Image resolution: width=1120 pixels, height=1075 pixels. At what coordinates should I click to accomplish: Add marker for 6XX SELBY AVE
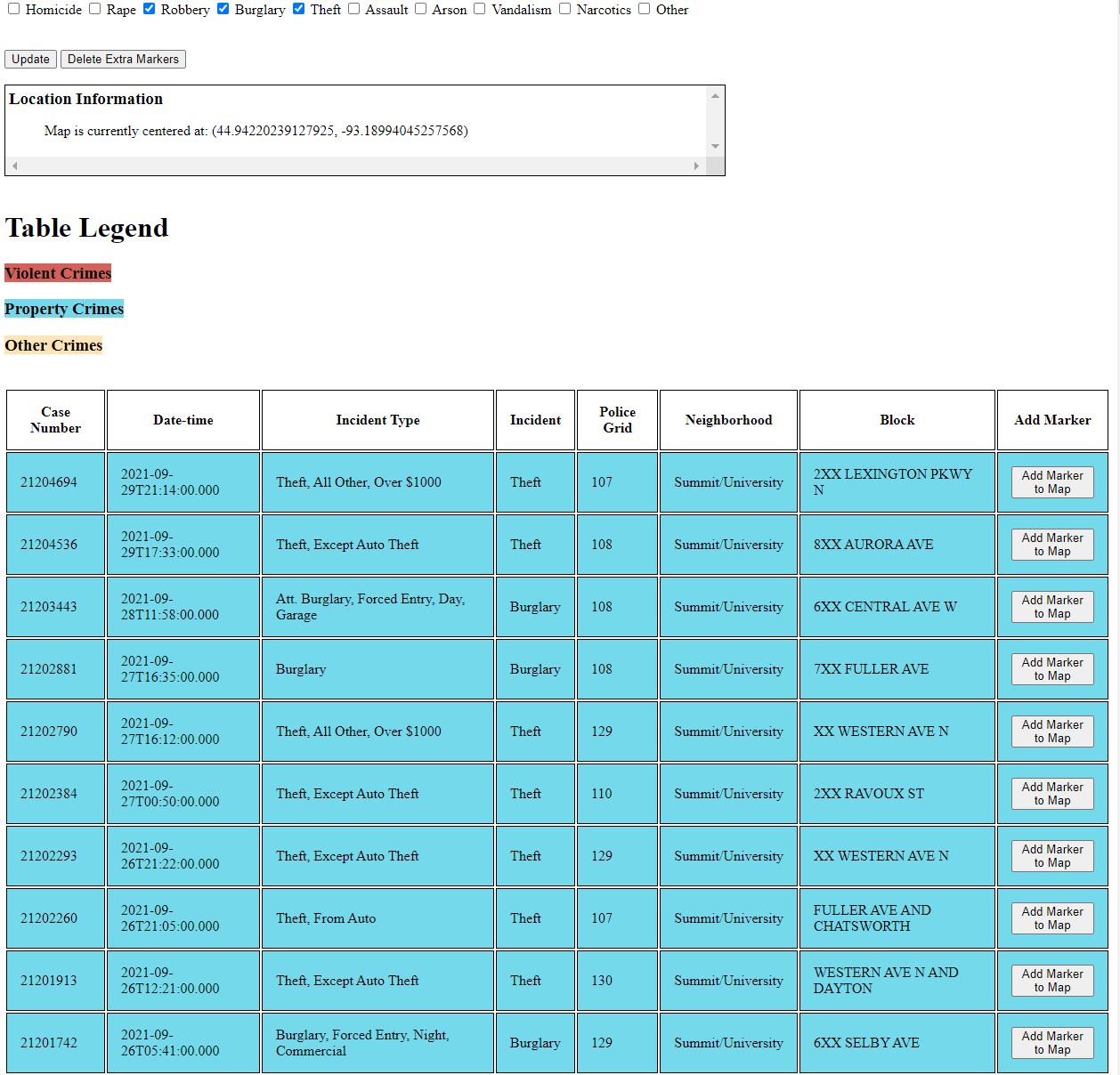1051,1043
